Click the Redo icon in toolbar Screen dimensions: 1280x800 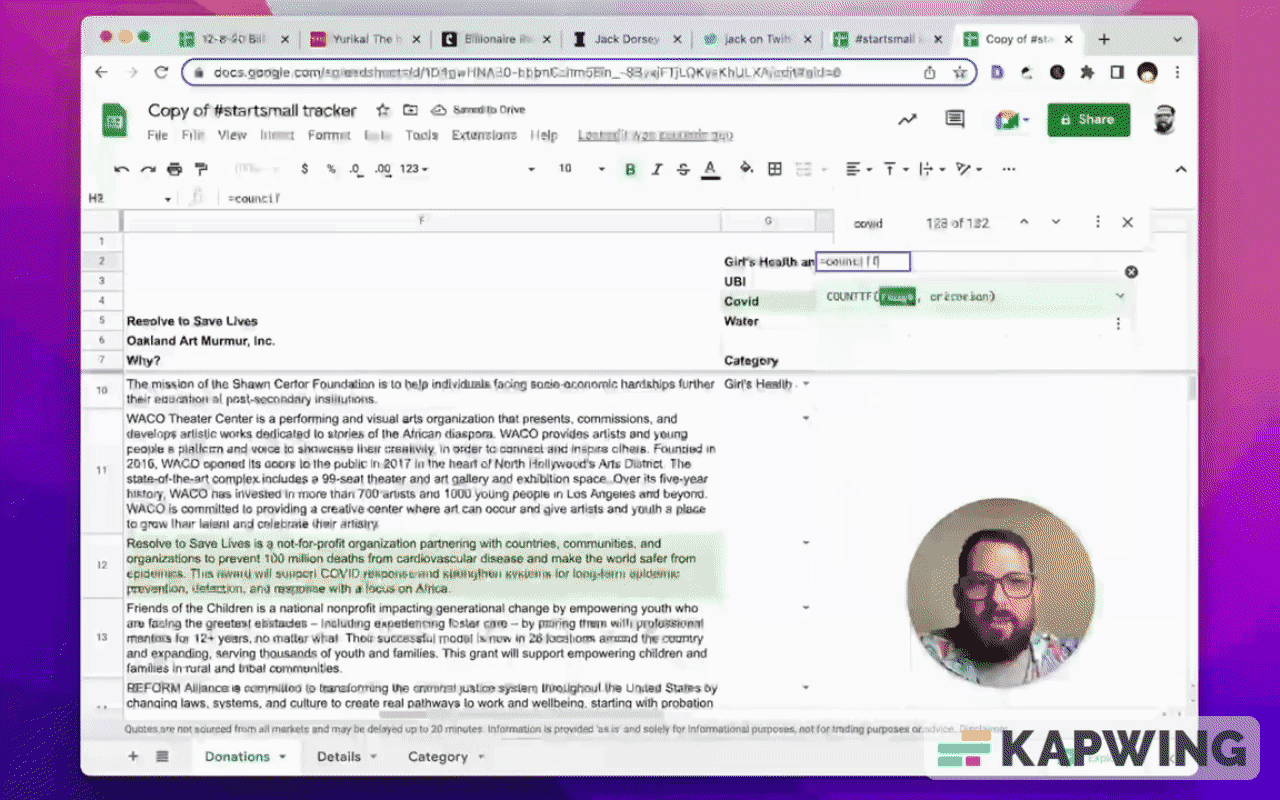pos(148,169)
